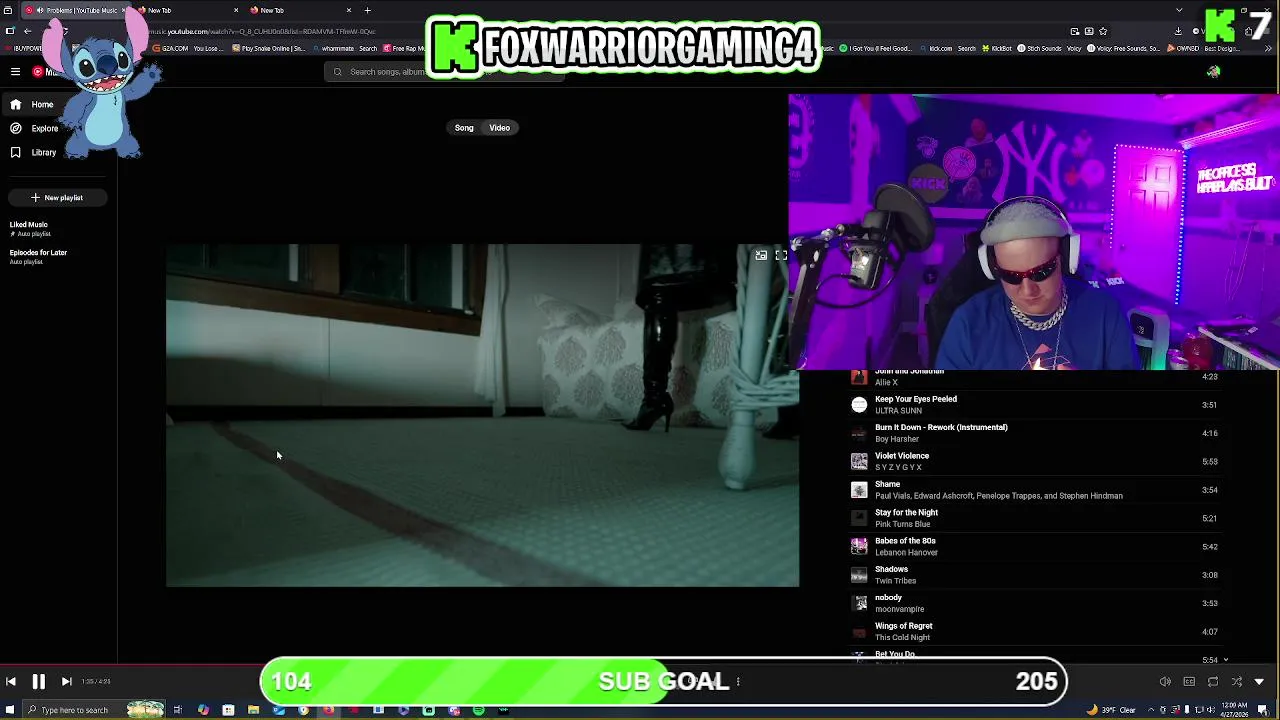This screenshot has height=720, width=1280.
Task: Open the Play Snake Online bookmark
Action: point(271,48)
